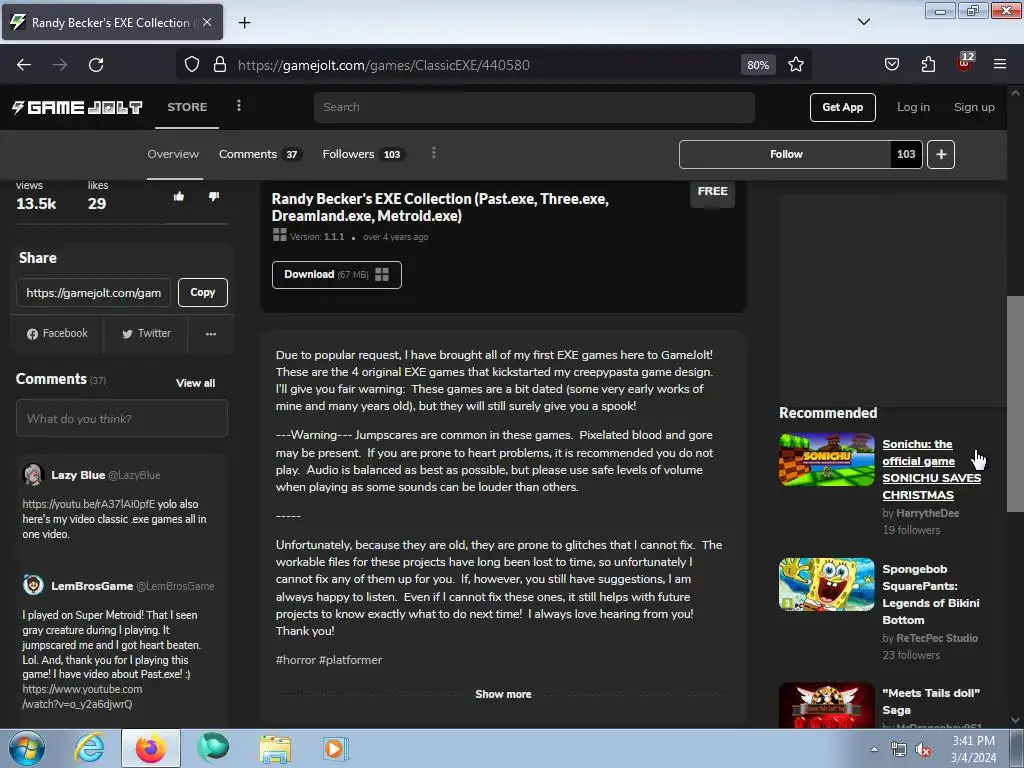Image resolution: width=1024 pixels, height=768 pixels.
Task: Switch to the Comments 37 tab
Action: [x=259, y=154]
